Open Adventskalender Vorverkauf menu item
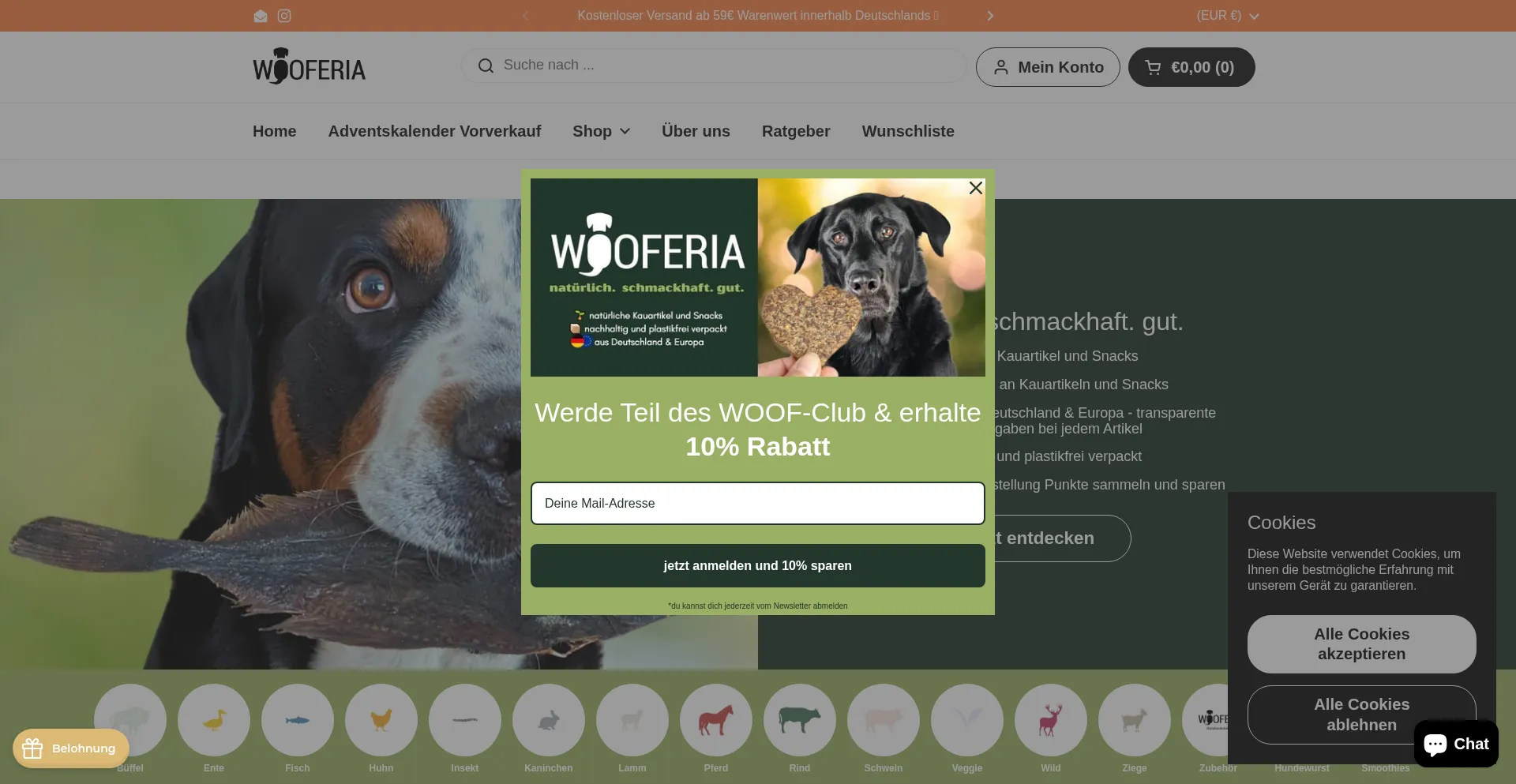The width and height of the screenshot is (1516, 784). point(434,131)
